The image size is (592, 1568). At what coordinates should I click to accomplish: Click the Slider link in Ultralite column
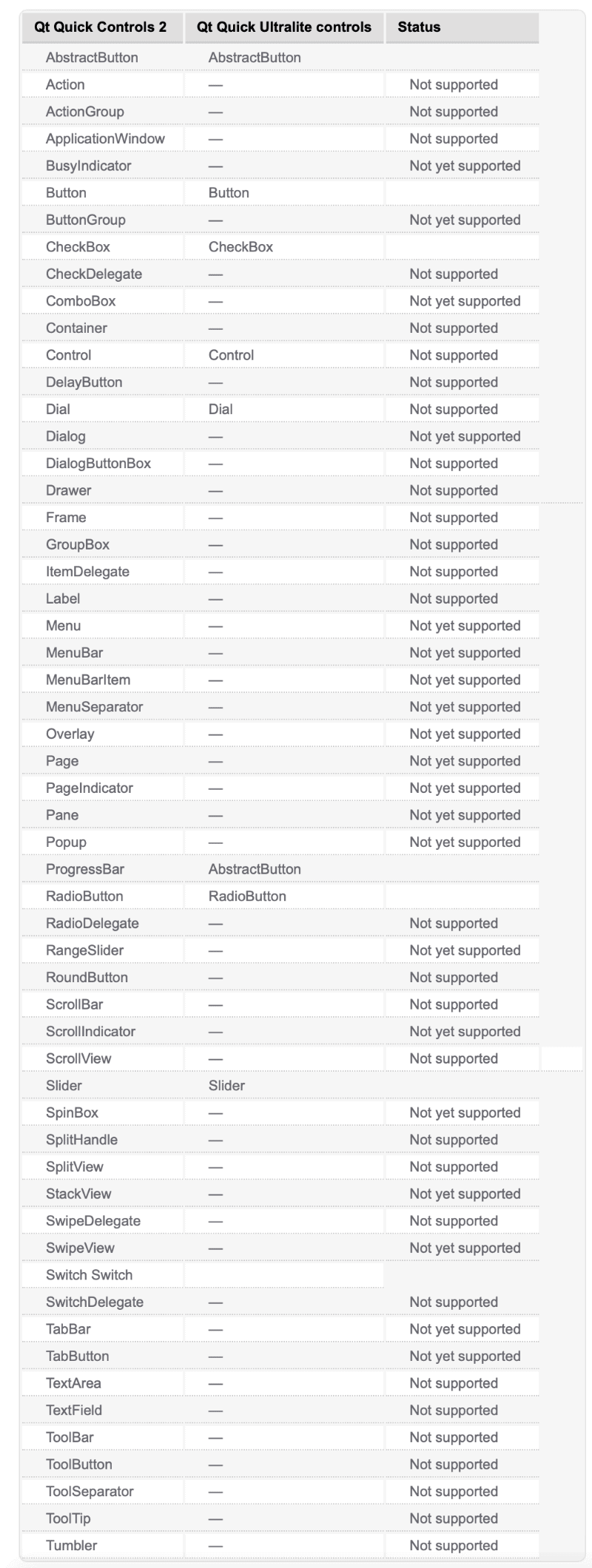coord(226,1086)
